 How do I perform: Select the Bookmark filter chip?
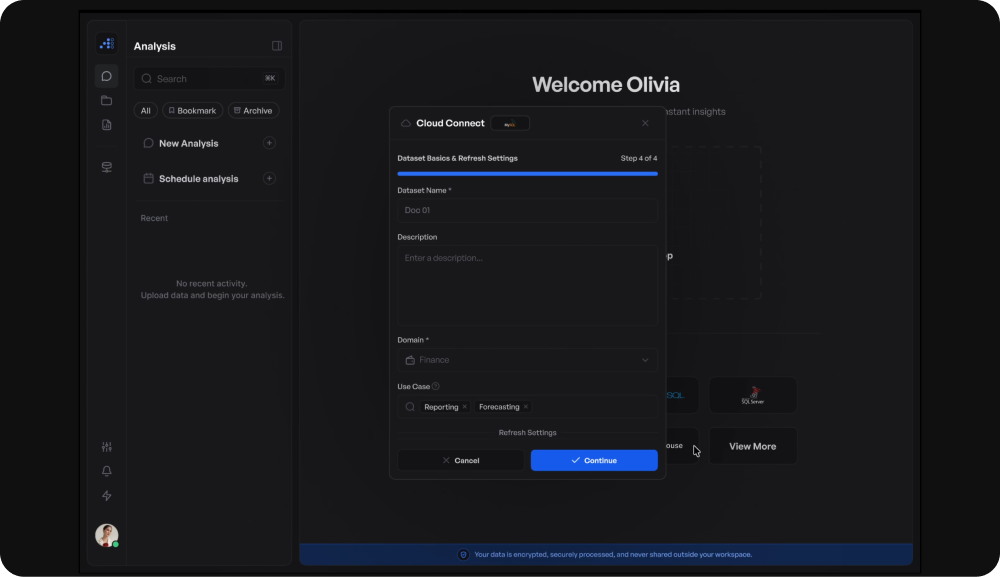(x=193, y=110)
